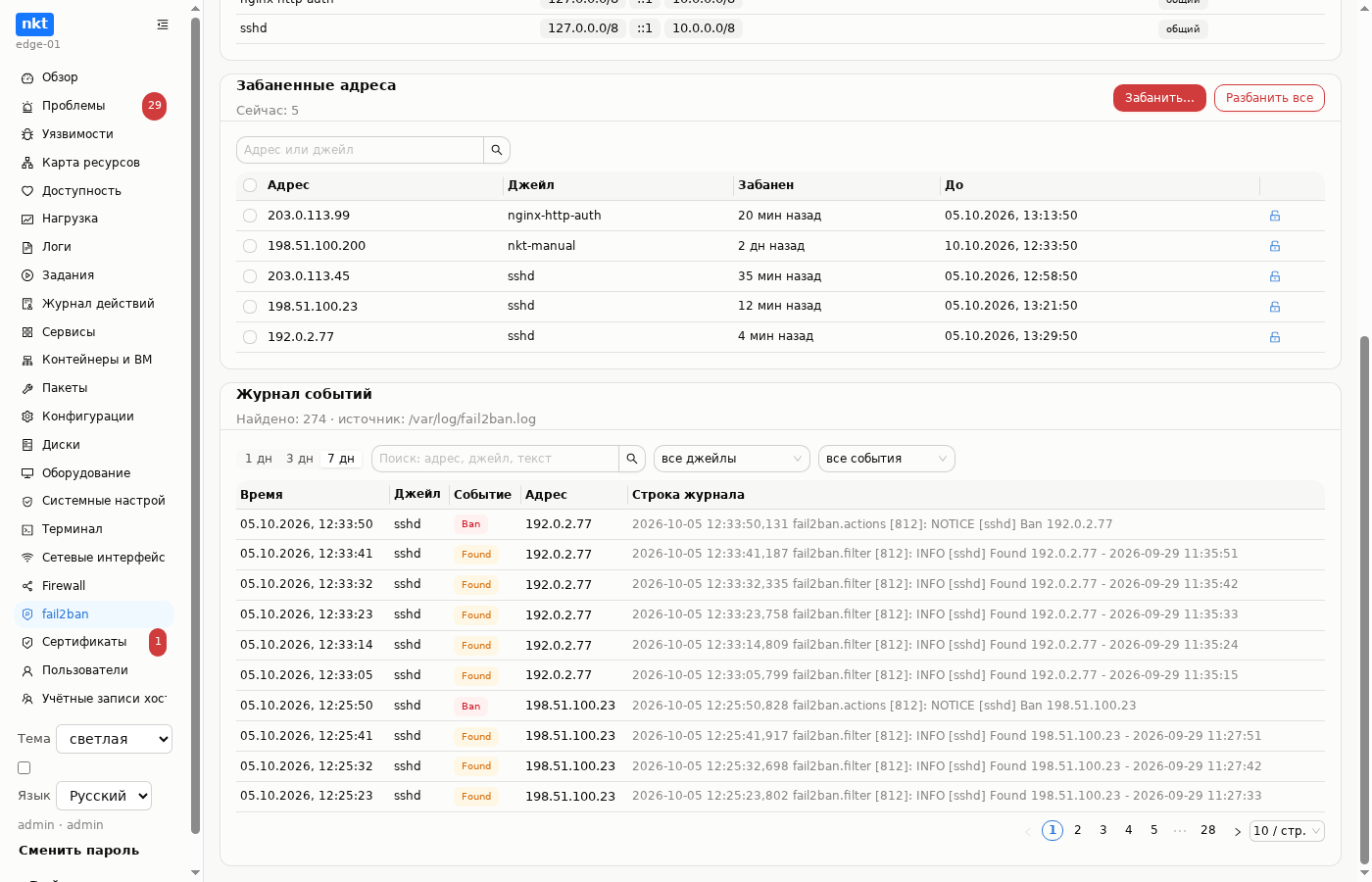Click the main page vertical scrollbar
Viewport: 1372px width, 882px height.
point(1364,600)
